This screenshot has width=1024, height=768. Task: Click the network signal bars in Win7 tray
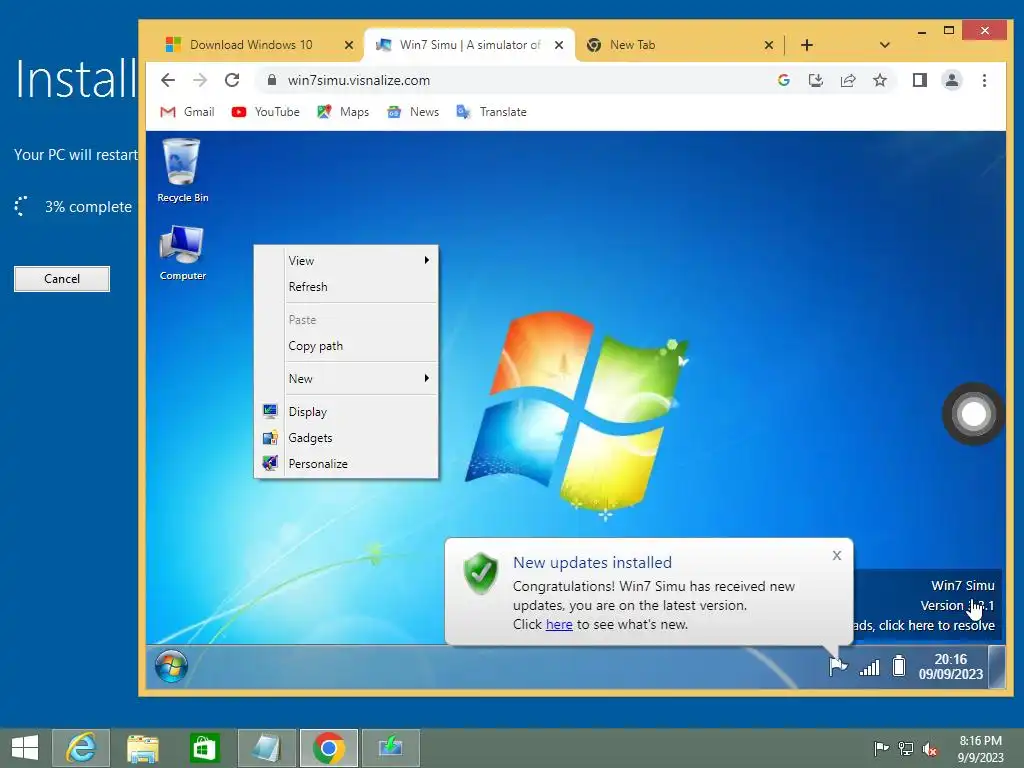pyautogui.click(x=869, y=667)
